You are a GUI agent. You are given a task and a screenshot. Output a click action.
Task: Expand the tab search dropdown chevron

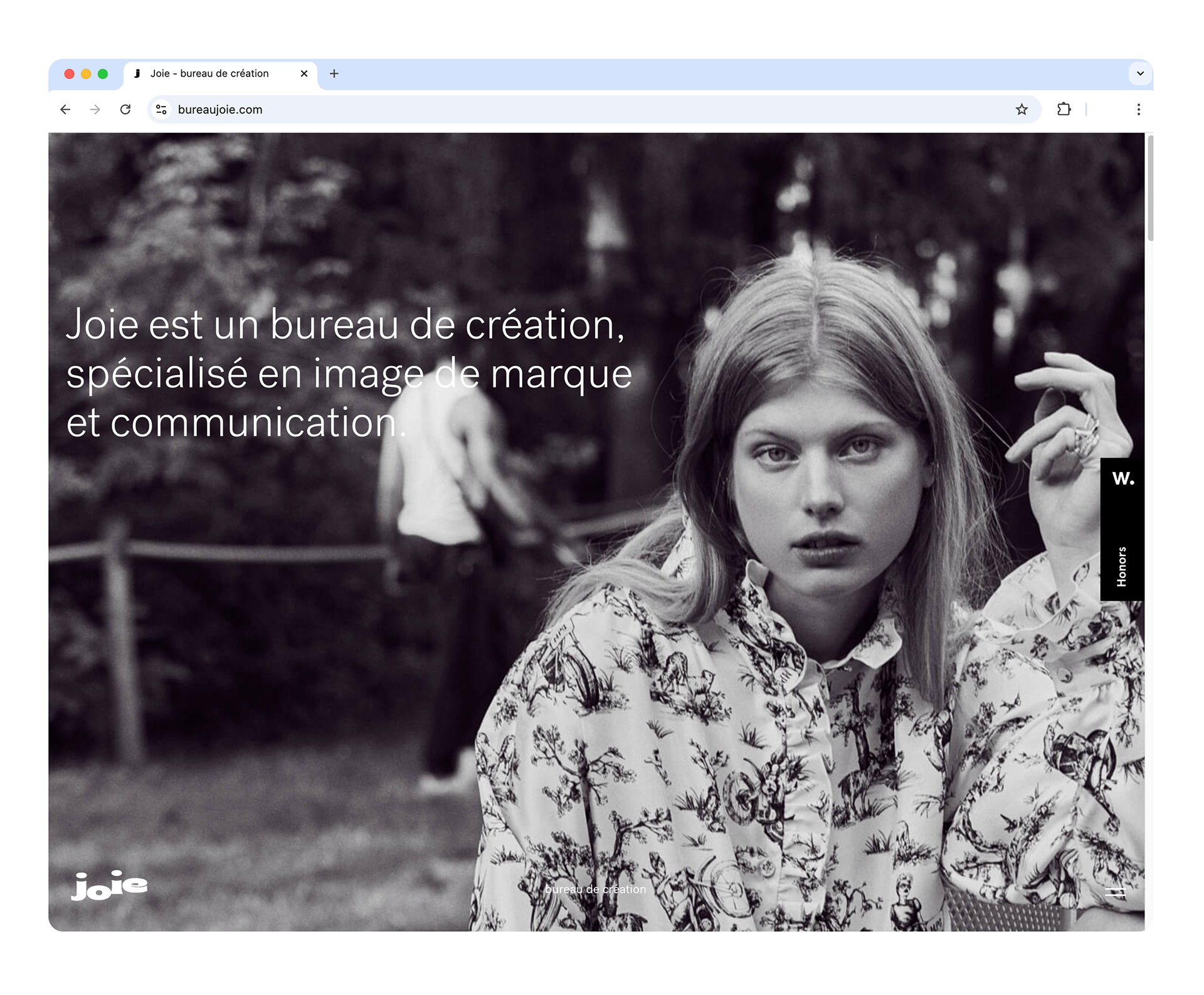[x=1140, y=74]
